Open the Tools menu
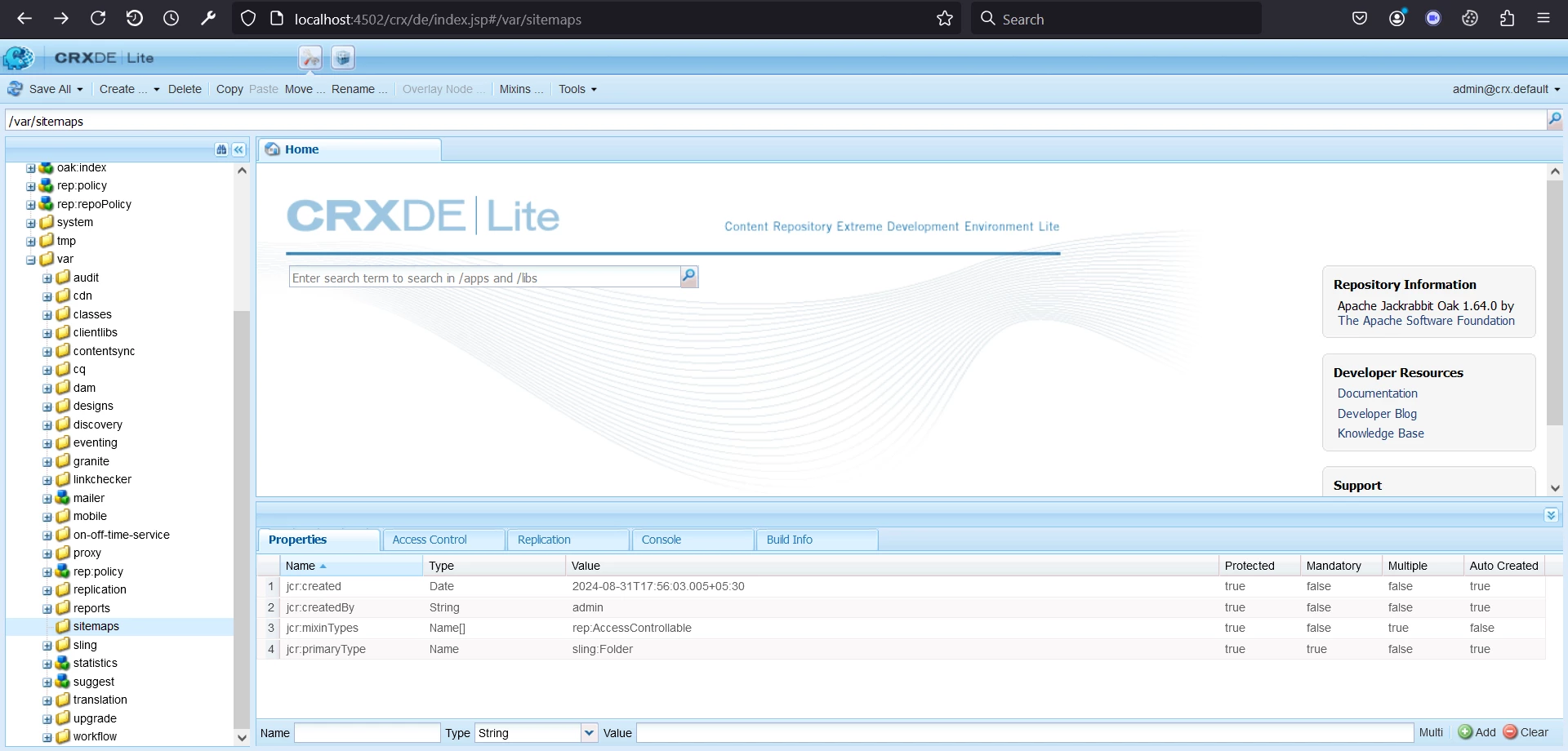Viewport: 1568px width, 751px height. pyautogui.click(x=577, y=89)
